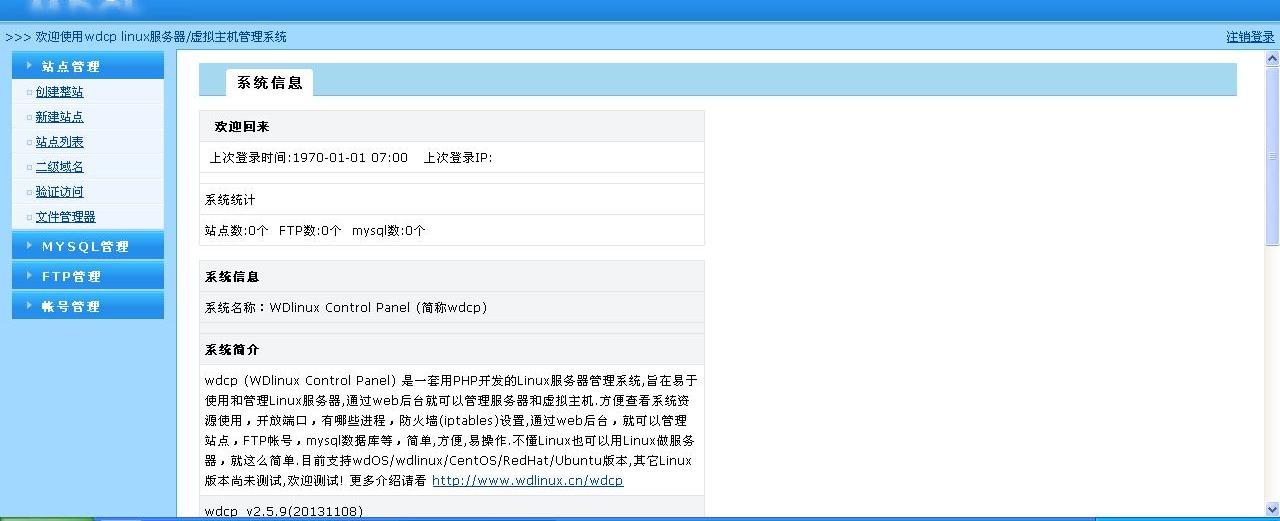
Task: Collapse the 站点管理 sidebar section
Action: [71, 66]
